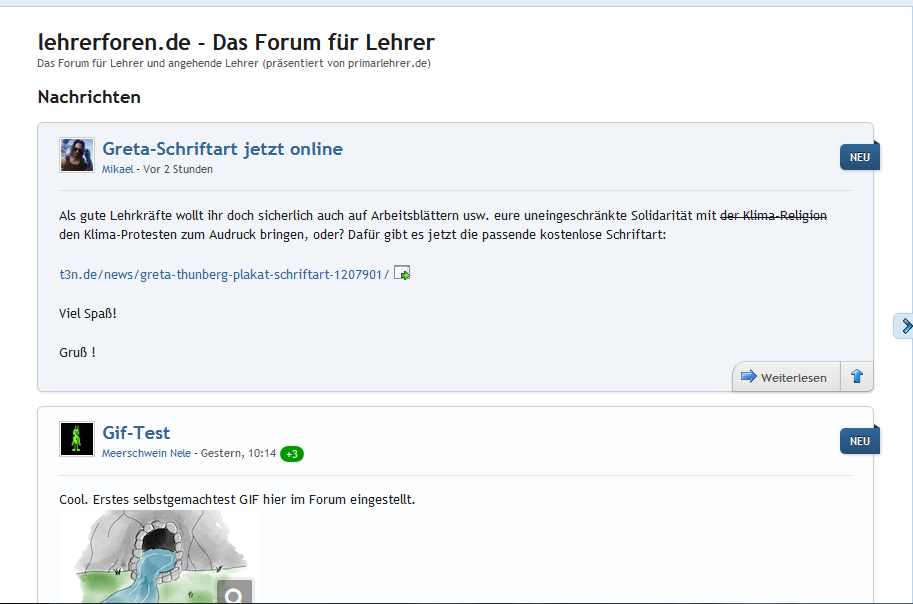Open 'Greta-Schriftart jetzt online' article title

222,149
